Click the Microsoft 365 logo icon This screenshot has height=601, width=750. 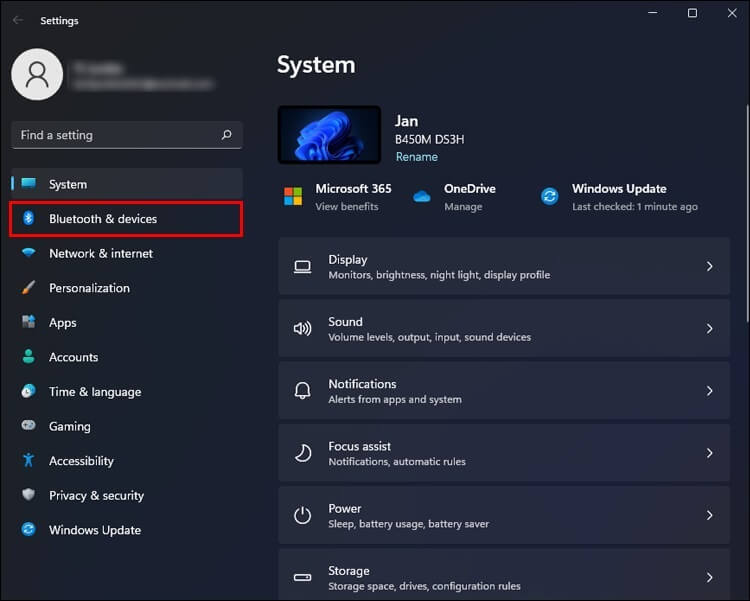pyautogui.click(x=293, y=197)
